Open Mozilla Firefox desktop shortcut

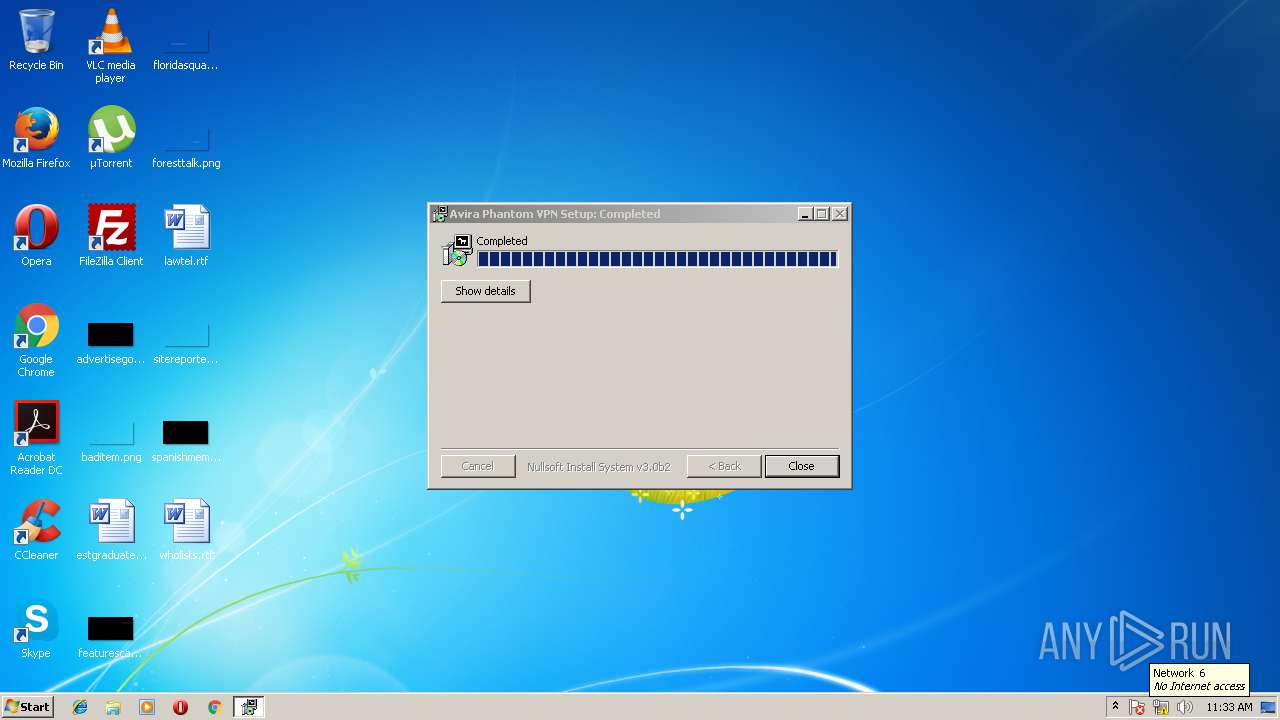pos(36,138)
